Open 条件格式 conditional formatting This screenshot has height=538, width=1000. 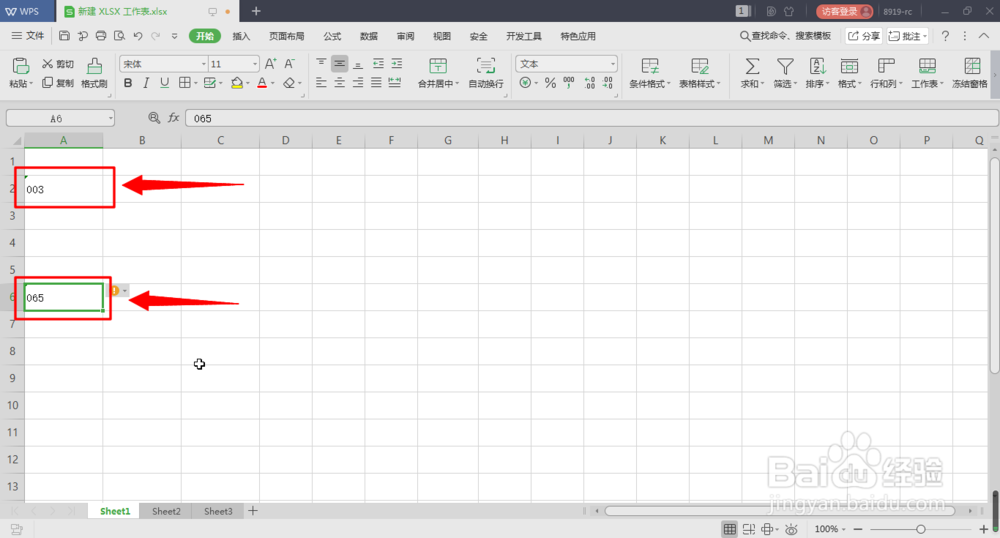[650, 73]
